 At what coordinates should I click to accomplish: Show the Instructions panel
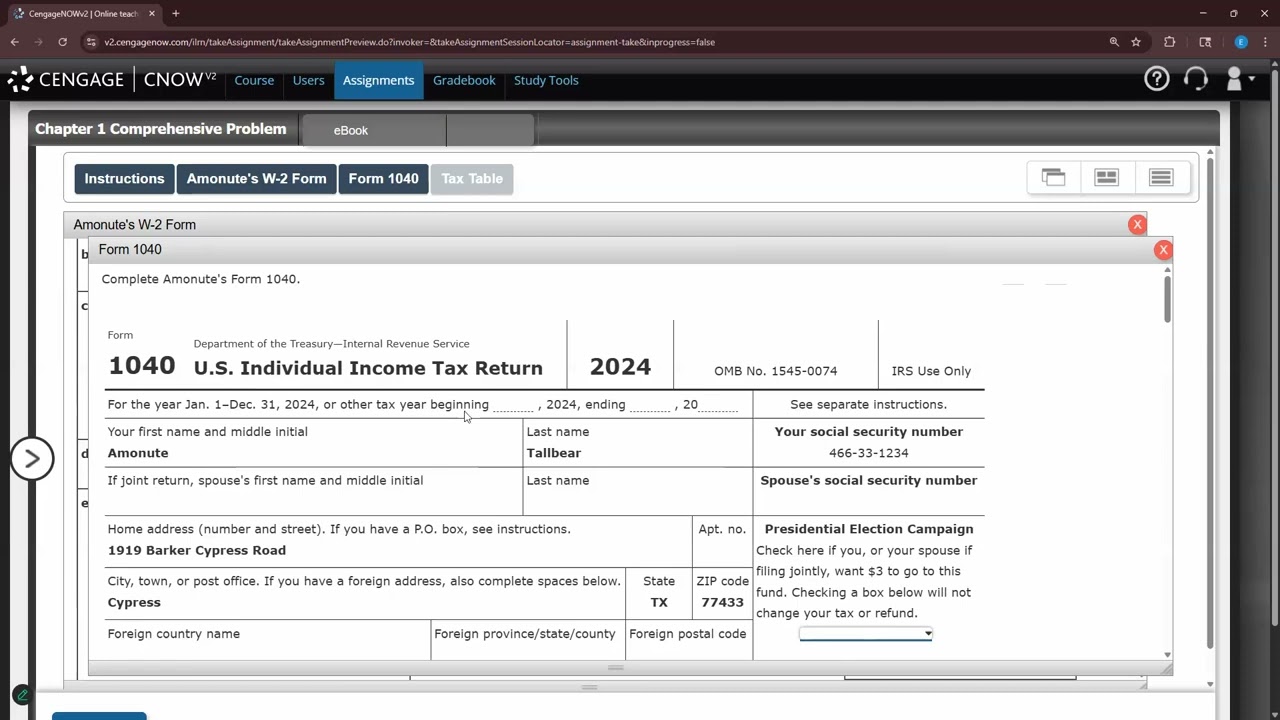[x=124, y=179]
